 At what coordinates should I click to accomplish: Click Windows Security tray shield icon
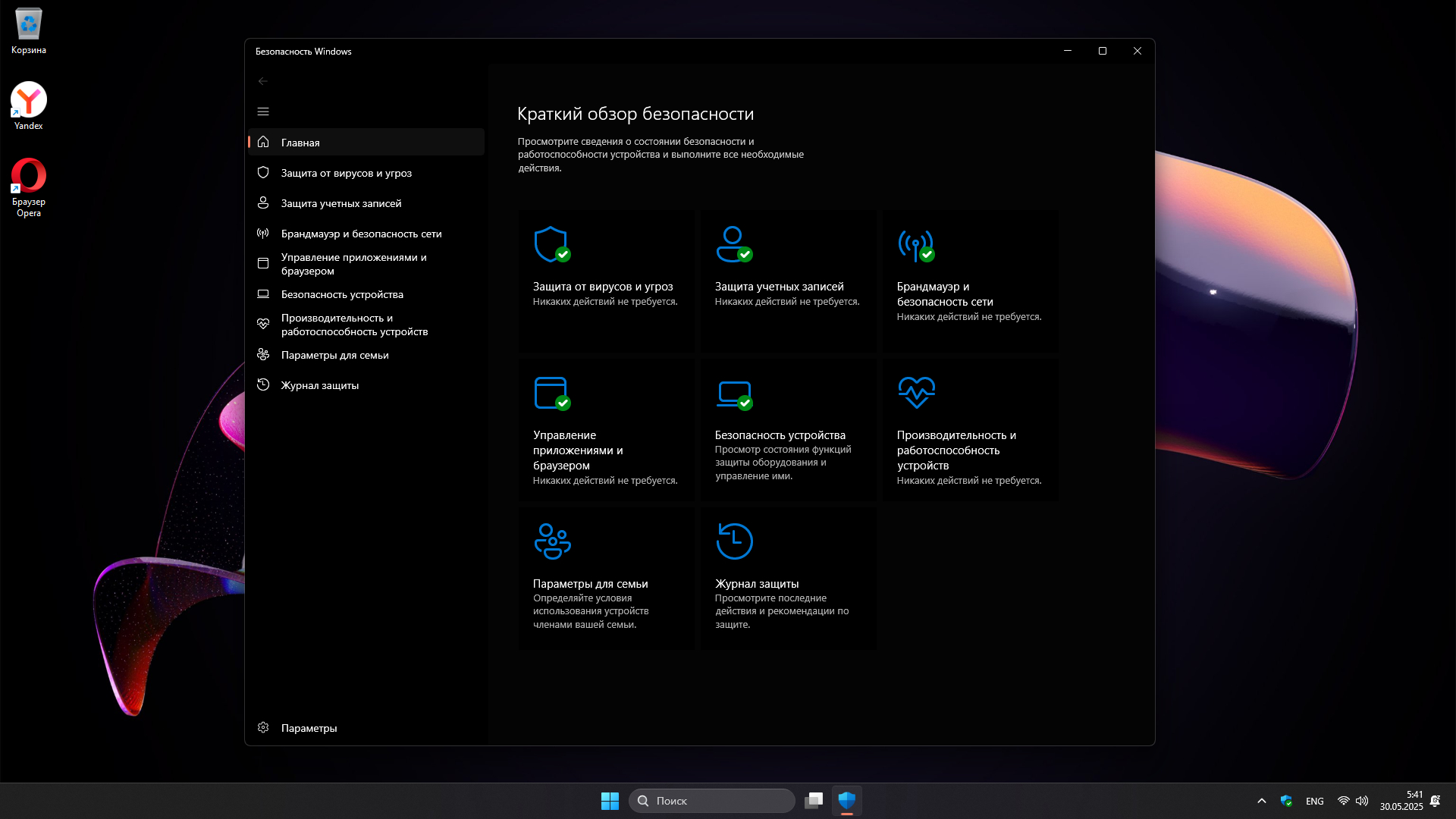pyautogui.click(x=1286, y=801)
